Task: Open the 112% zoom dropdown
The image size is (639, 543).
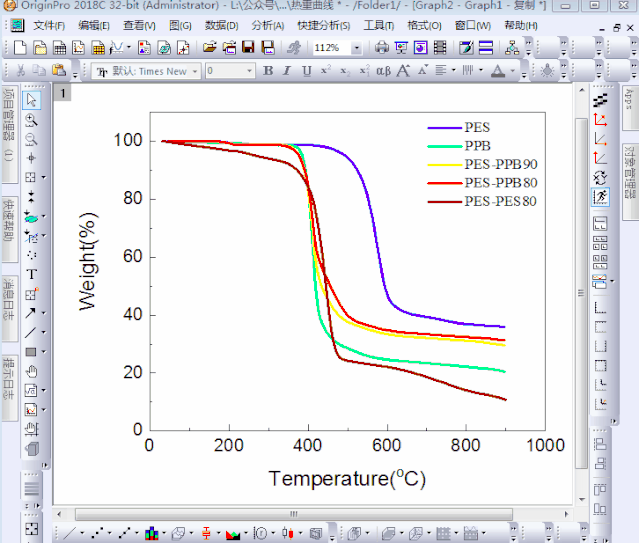Action: click(x=357, y=47)
